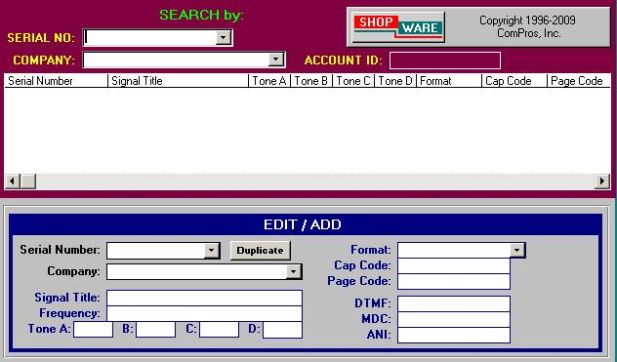Open the Format dropdown arrow

pos(517,250)
